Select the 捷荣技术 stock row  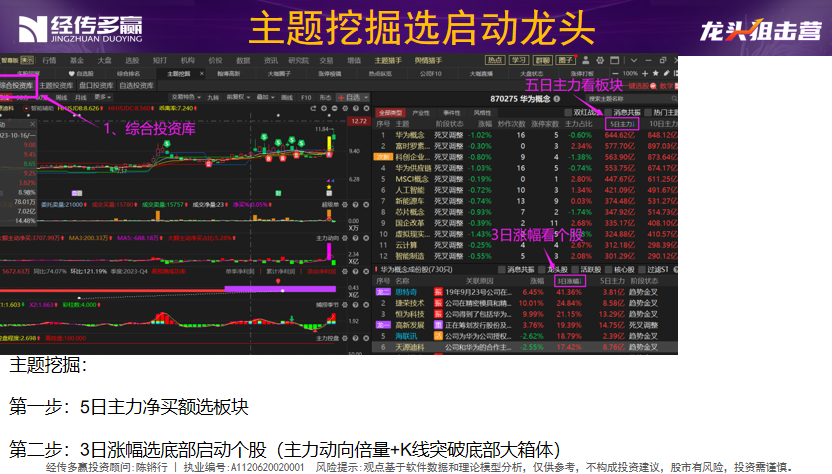pyautogui.click(x=525, y=303)
